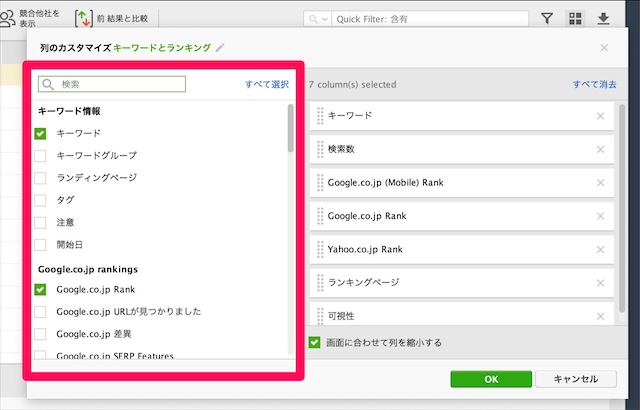640x410 pixels.
Task: Remove Google.co.jp (Mobile) Rank column
Action: [x=600, y=183]
